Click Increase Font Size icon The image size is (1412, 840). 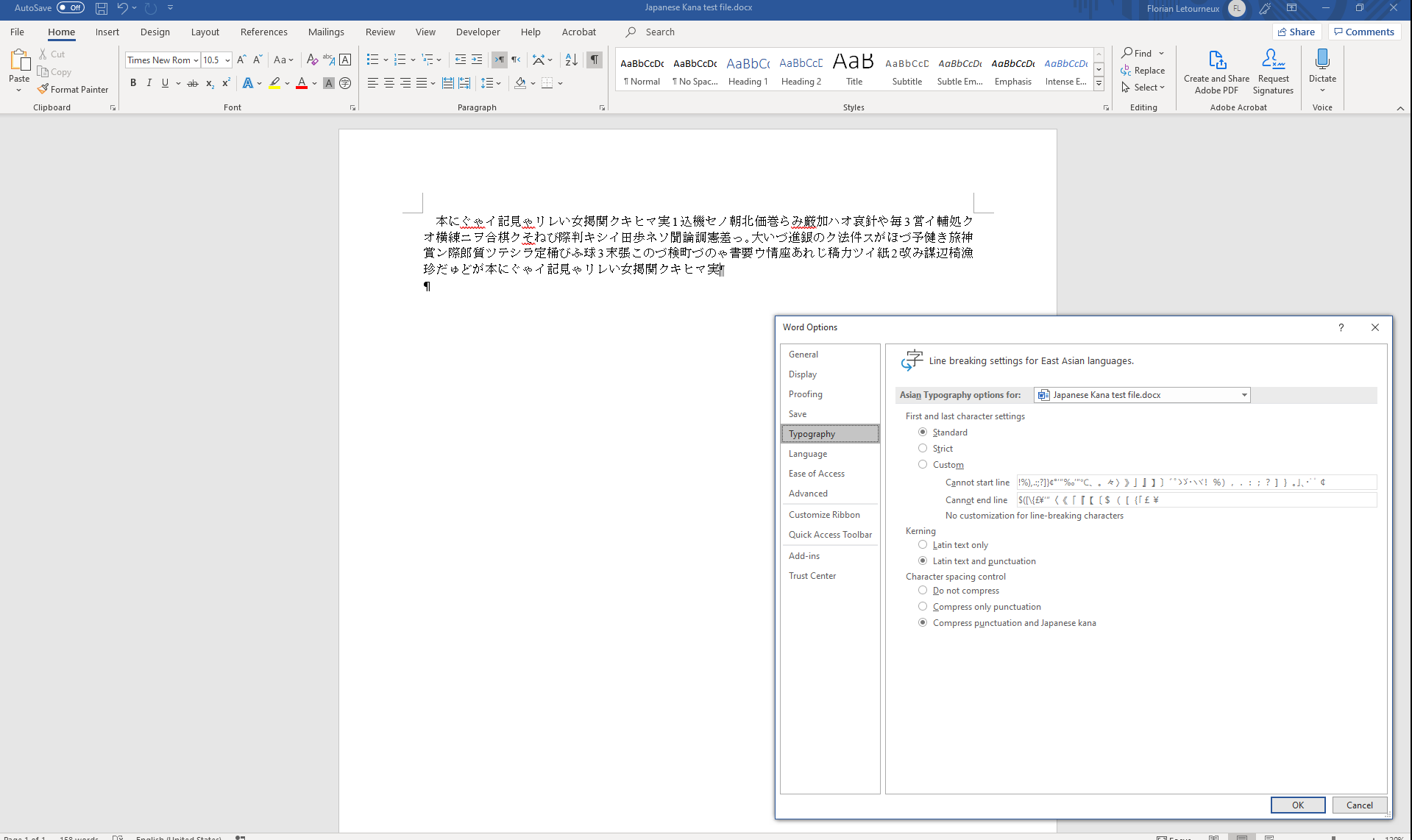point(241,60)
